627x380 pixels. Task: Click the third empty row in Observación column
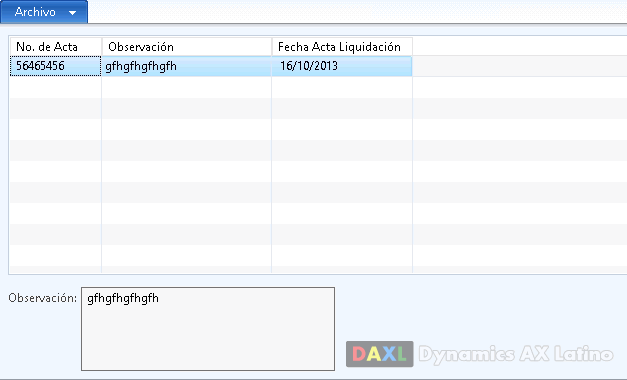(x=187, y=129)
